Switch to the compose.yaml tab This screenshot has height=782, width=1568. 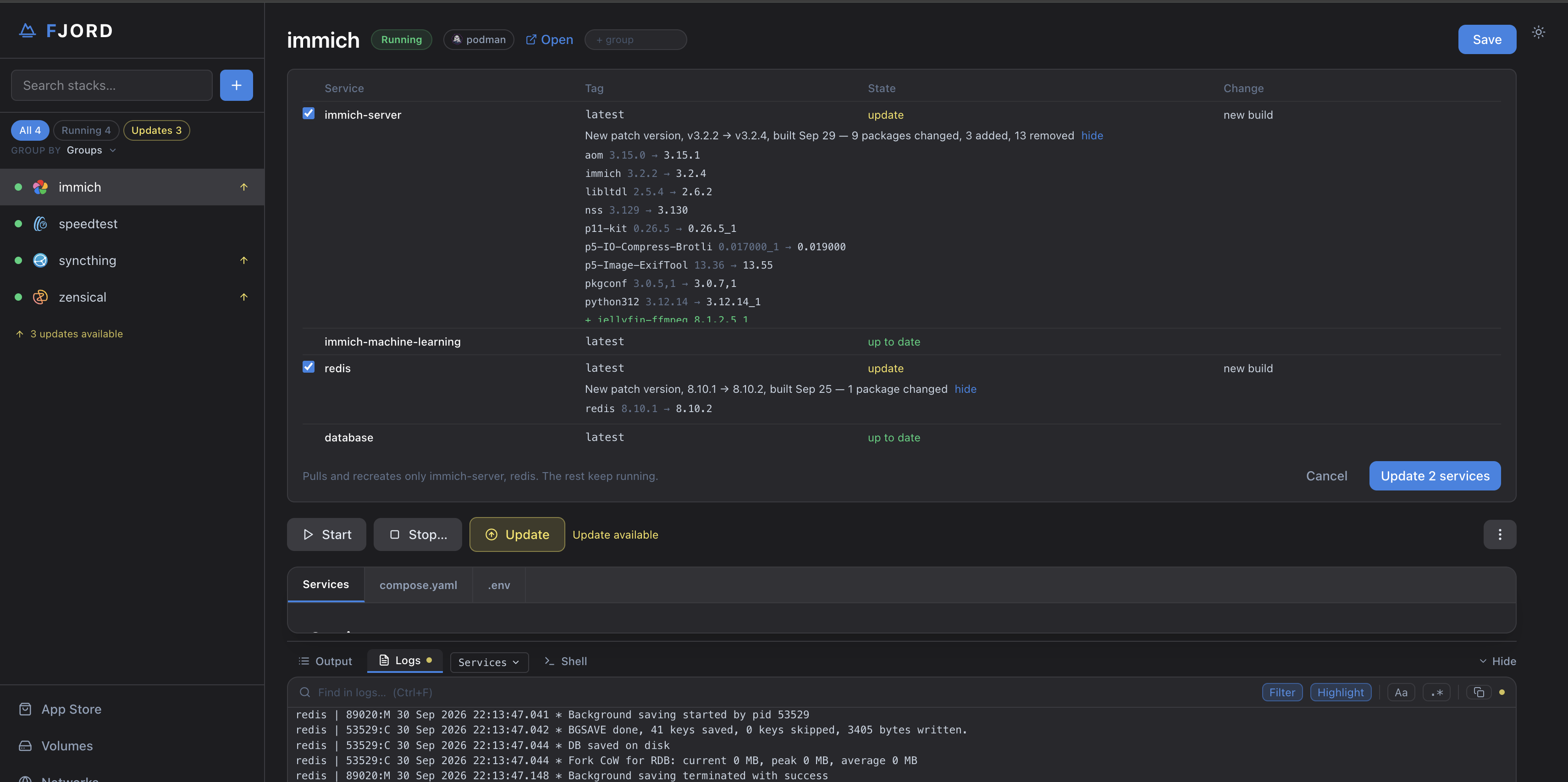418,585
